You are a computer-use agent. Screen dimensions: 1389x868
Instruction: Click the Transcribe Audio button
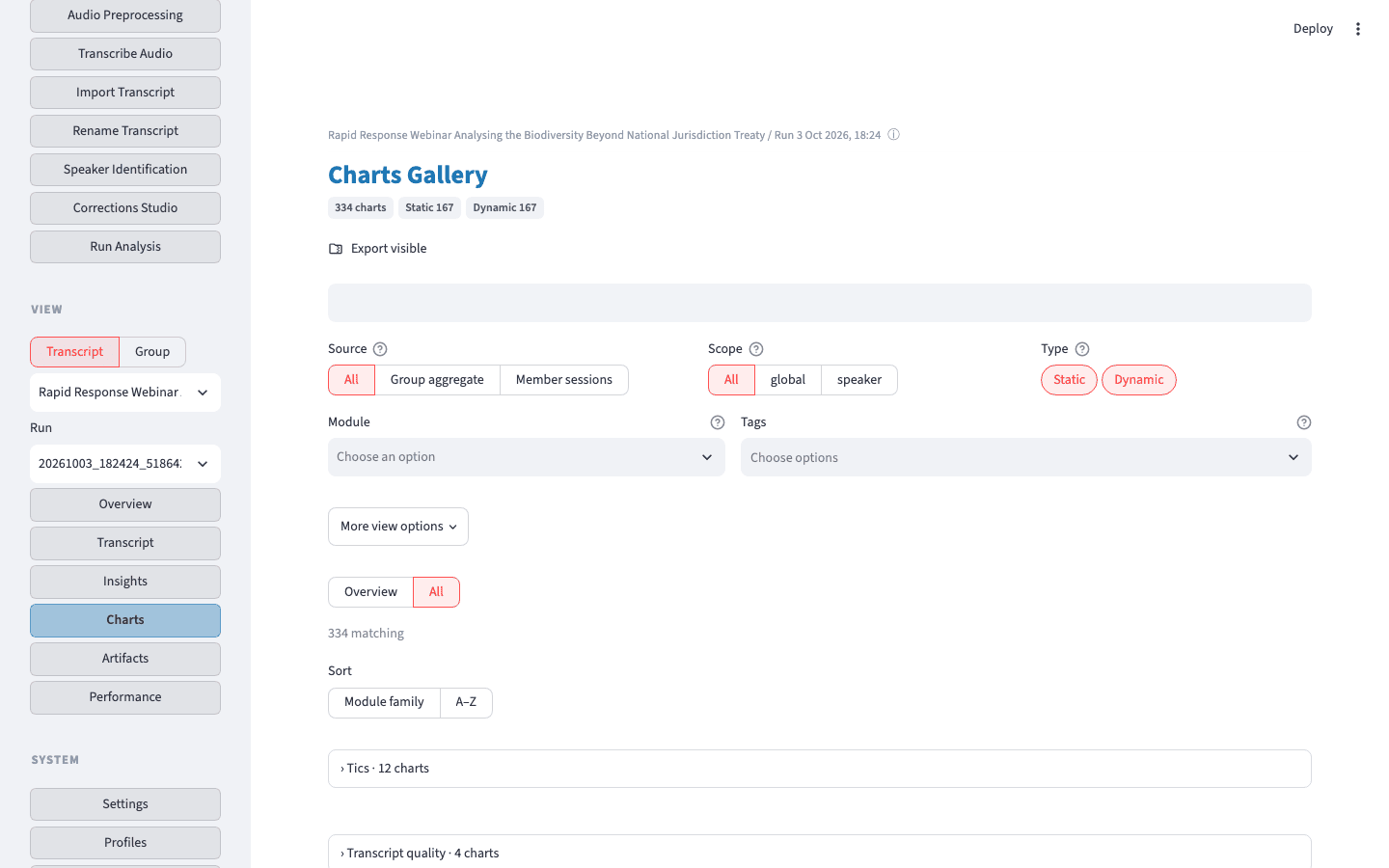coord(125,54)
